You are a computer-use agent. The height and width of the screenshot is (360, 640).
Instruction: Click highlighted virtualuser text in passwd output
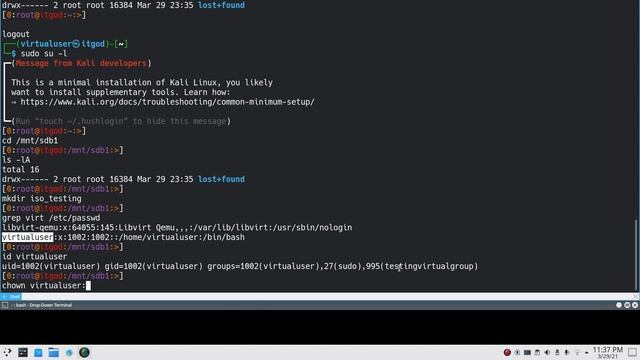coord(27,237)
